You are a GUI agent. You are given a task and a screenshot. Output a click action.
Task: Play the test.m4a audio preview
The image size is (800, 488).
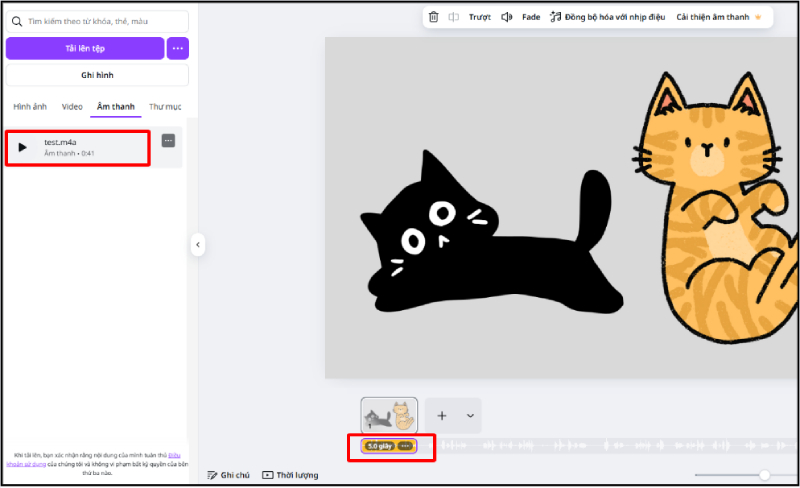(23, 147)
